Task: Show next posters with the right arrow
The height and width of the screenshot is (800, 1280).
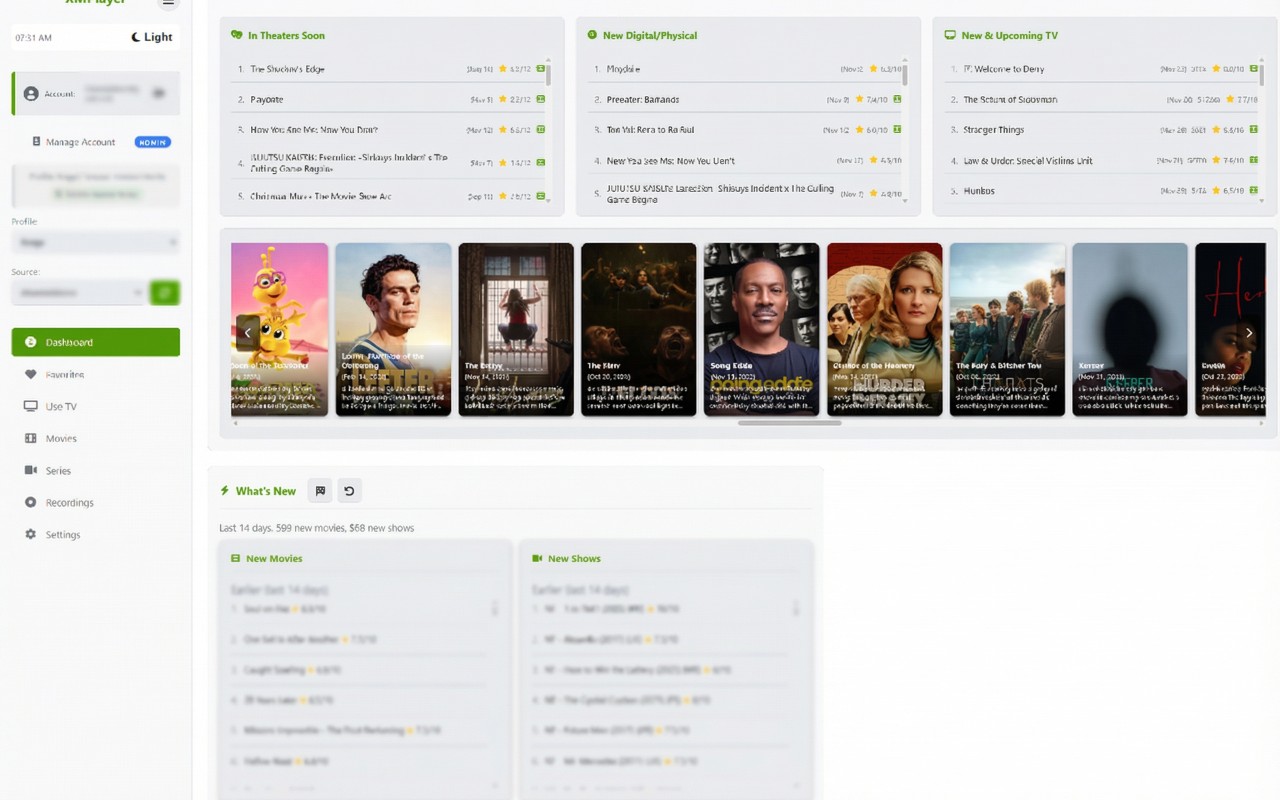Action: pyautogui.click(x=1249, y=332)
